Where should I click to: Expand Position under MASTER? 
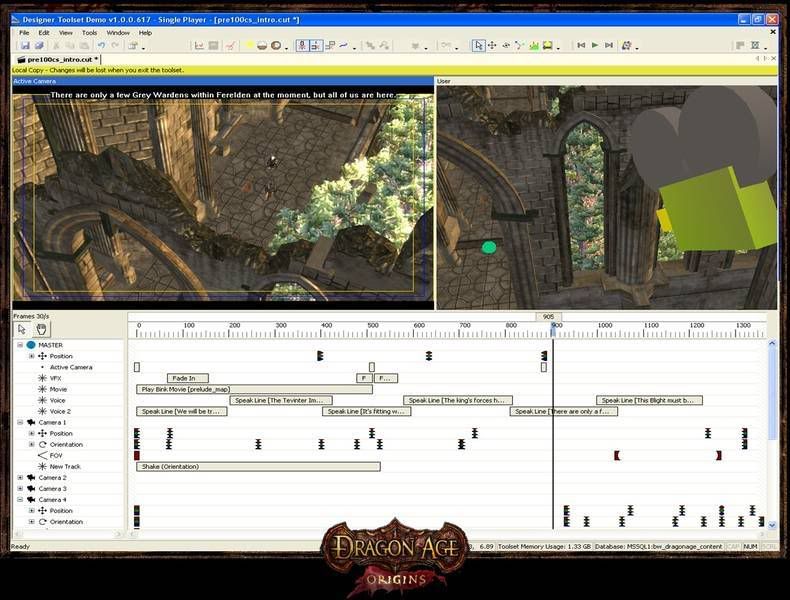(31, 356)
